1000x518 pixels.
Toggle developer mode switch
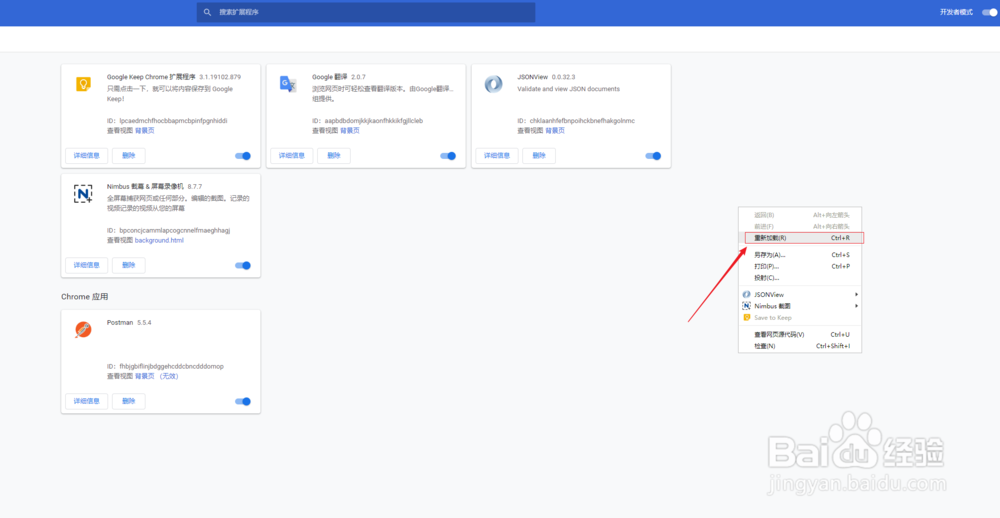[x=989, y=12]
